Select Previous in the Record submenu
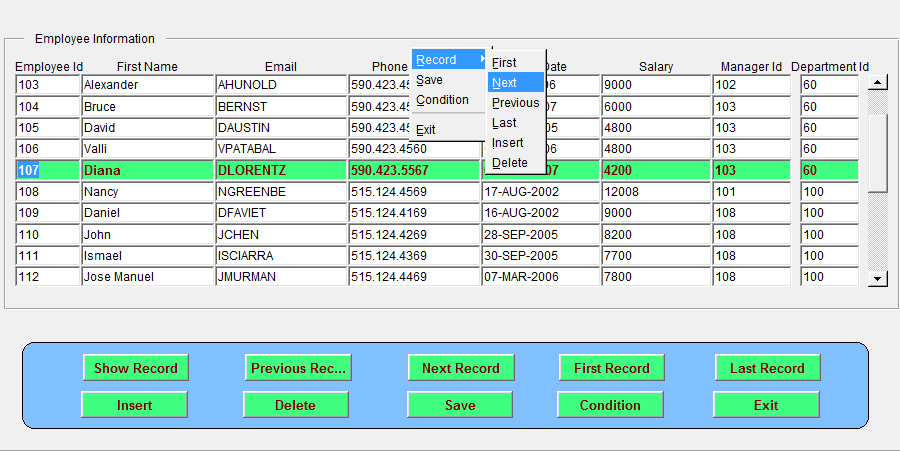Viewport: 900px width, 451px height. coord(515,103)
